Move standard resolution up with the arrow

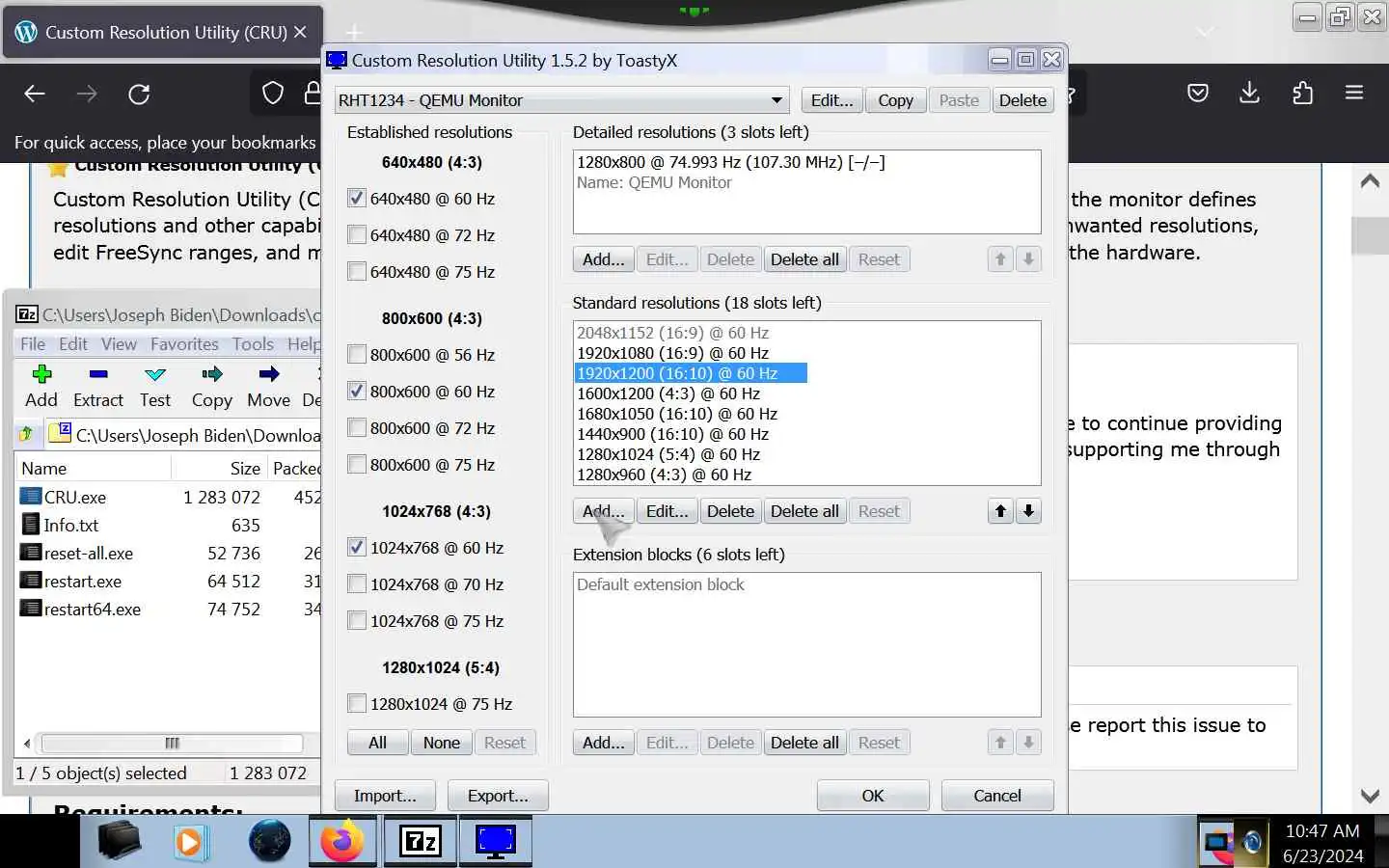[1000, 511]
